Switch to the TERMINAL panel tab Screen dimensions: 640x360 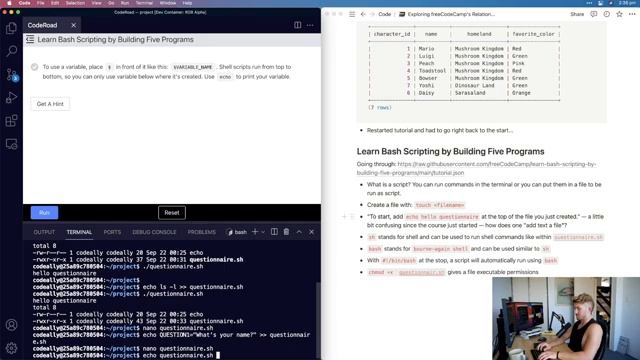tap(79, 232)
